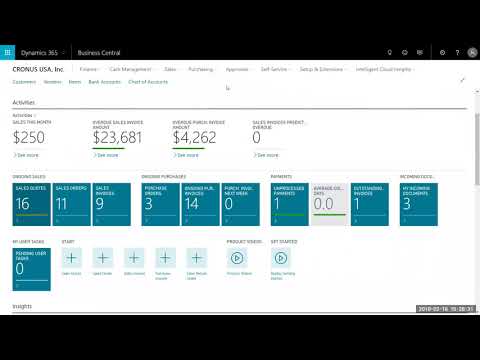
Task: Open the chat message icon in header
Action: 420,52
